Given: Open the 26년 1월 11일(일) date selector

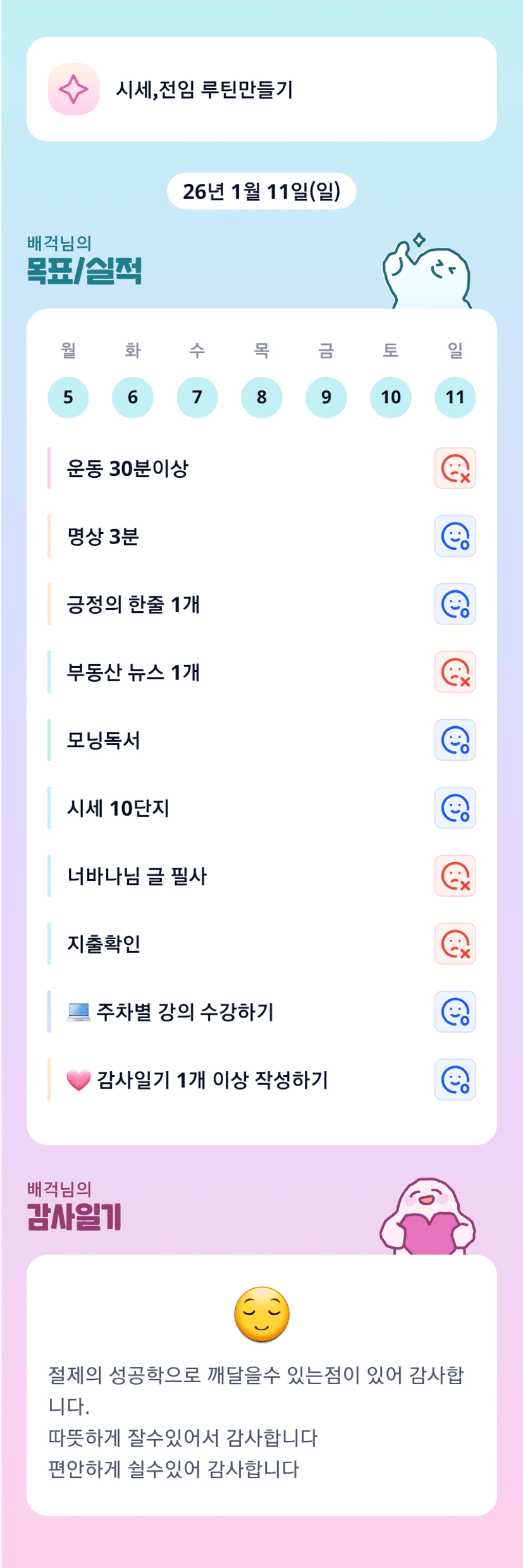Looking at the screenshot, I should click(261, 191).
